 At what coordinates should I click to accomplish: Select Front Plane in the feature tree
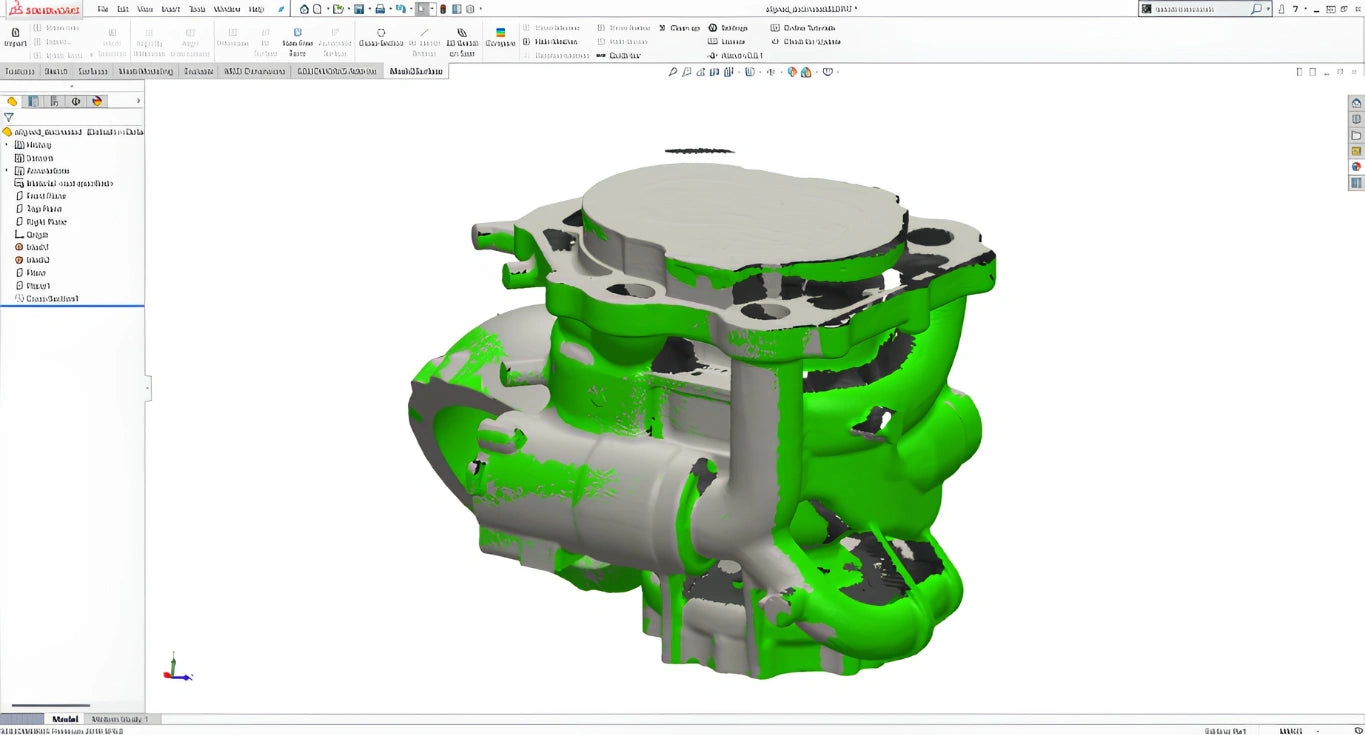point(40,196)
